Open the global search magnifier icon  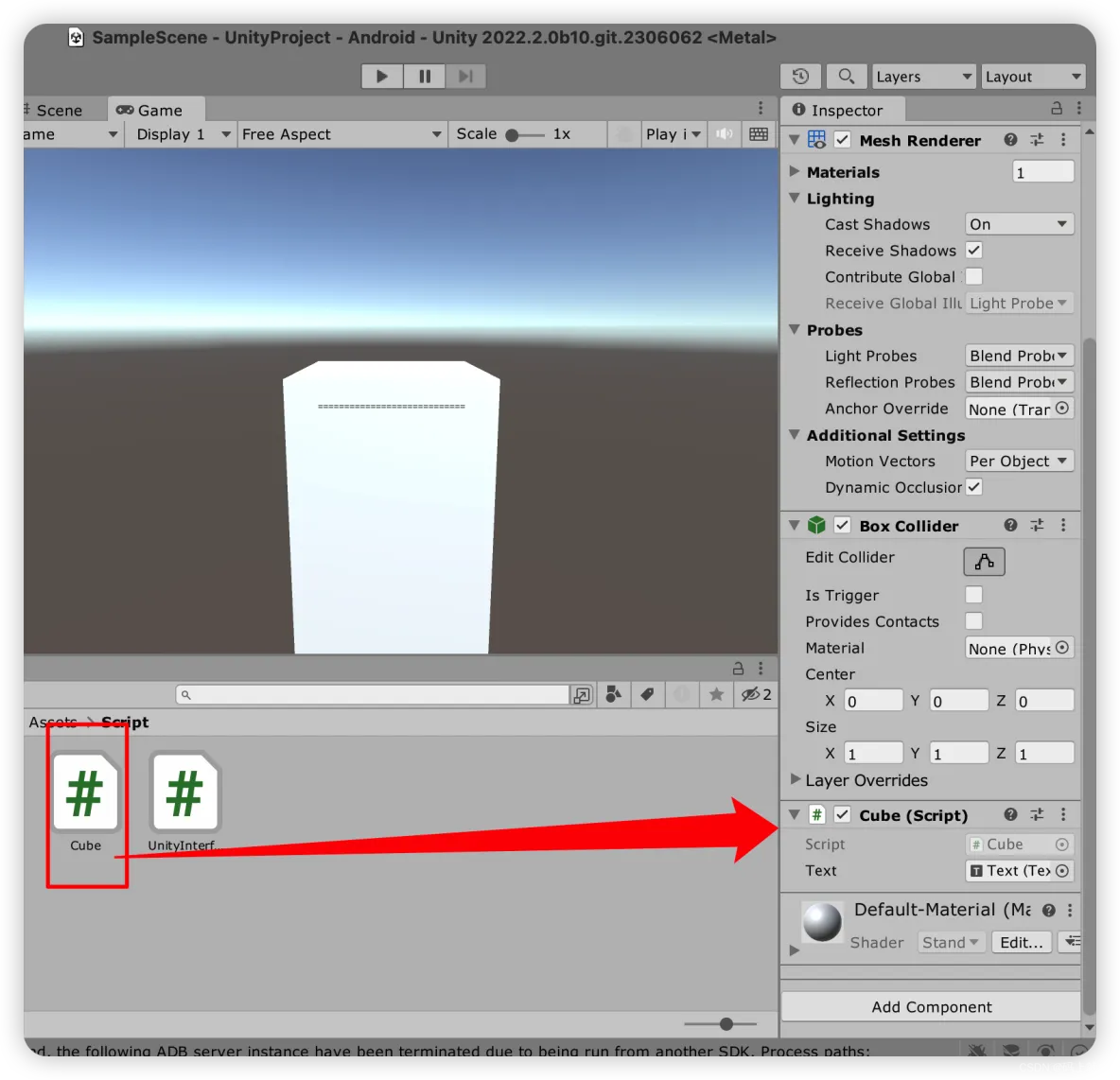click(846, 76)
